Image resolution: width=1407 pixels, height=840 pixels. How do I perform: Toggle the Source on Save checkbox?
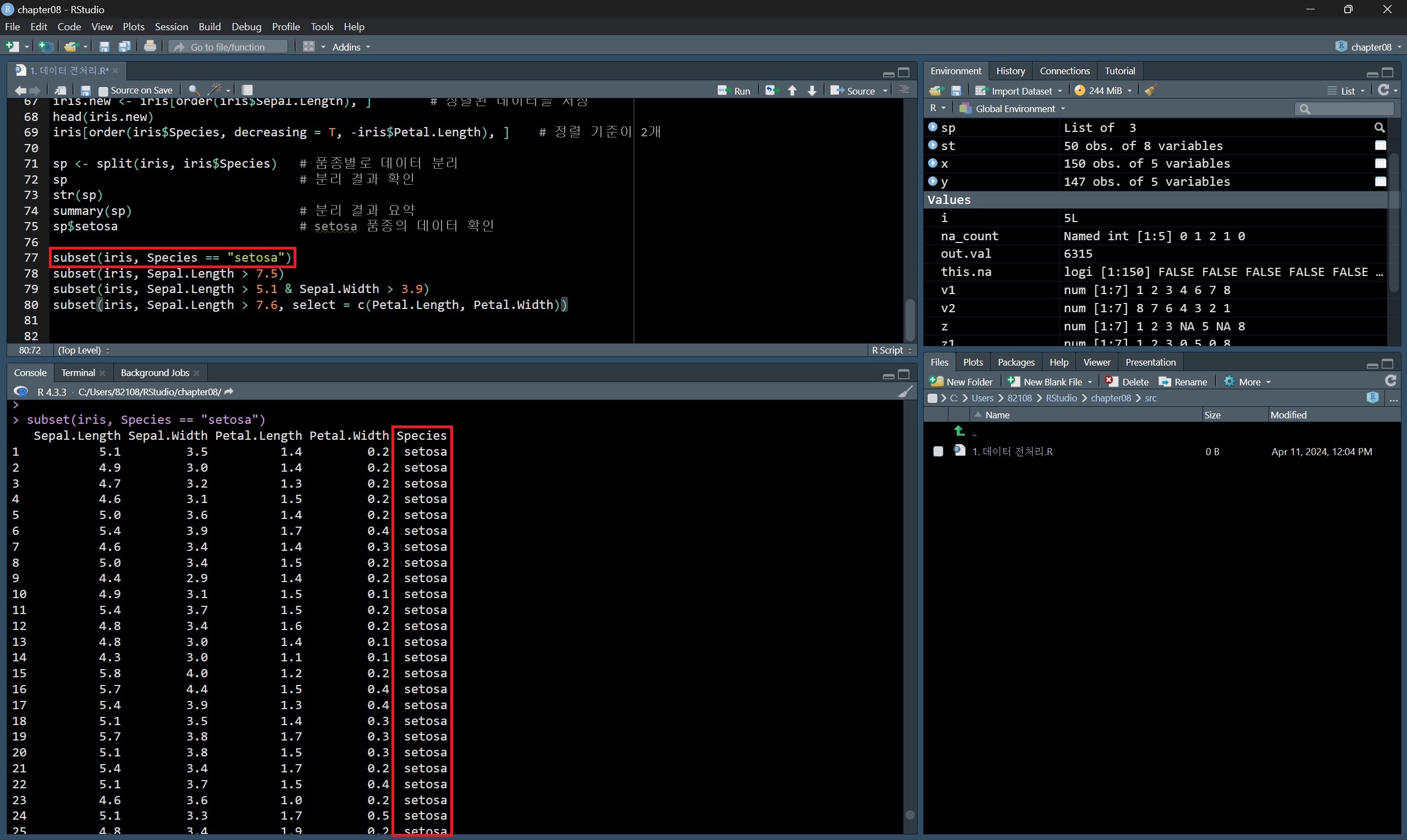pyautogui.click(x=103, y=91)
